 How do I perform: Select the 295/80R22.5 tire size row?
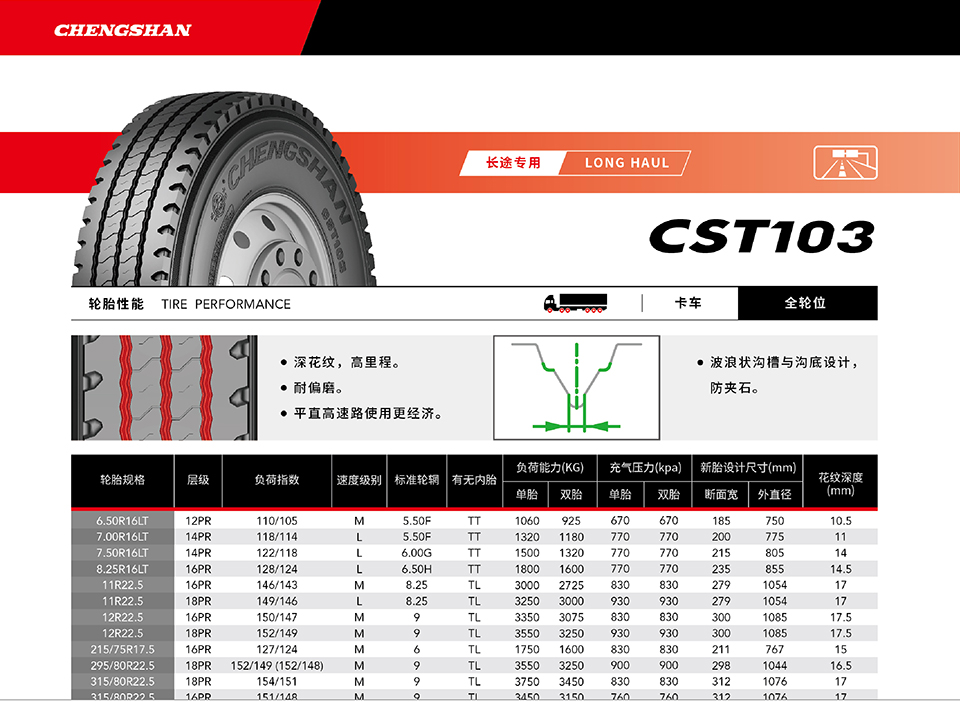pyautogui.click(x=474, y=665)
